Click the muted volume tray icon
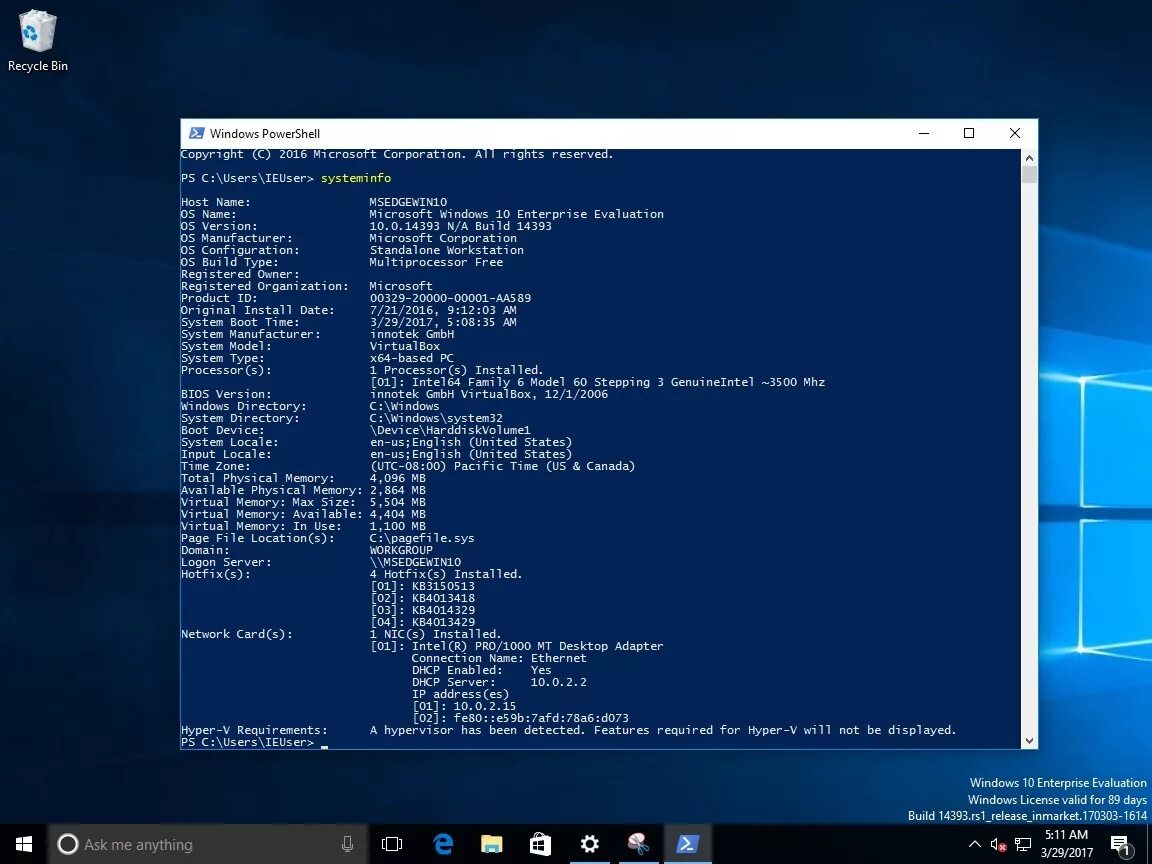This screenshot has width=1152, height=864. click(998, 844)
